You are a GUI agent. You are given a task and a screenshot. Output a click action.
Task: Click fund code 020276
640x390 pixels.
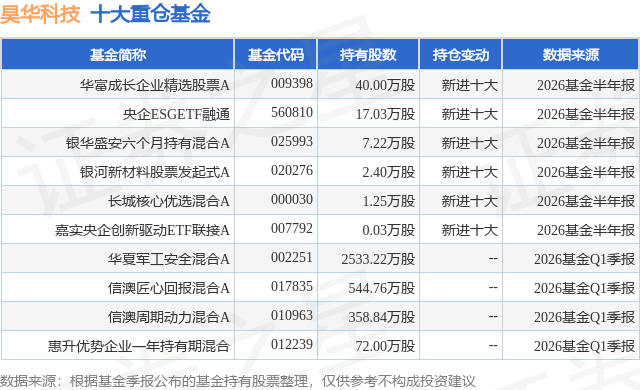click(292, 171)
